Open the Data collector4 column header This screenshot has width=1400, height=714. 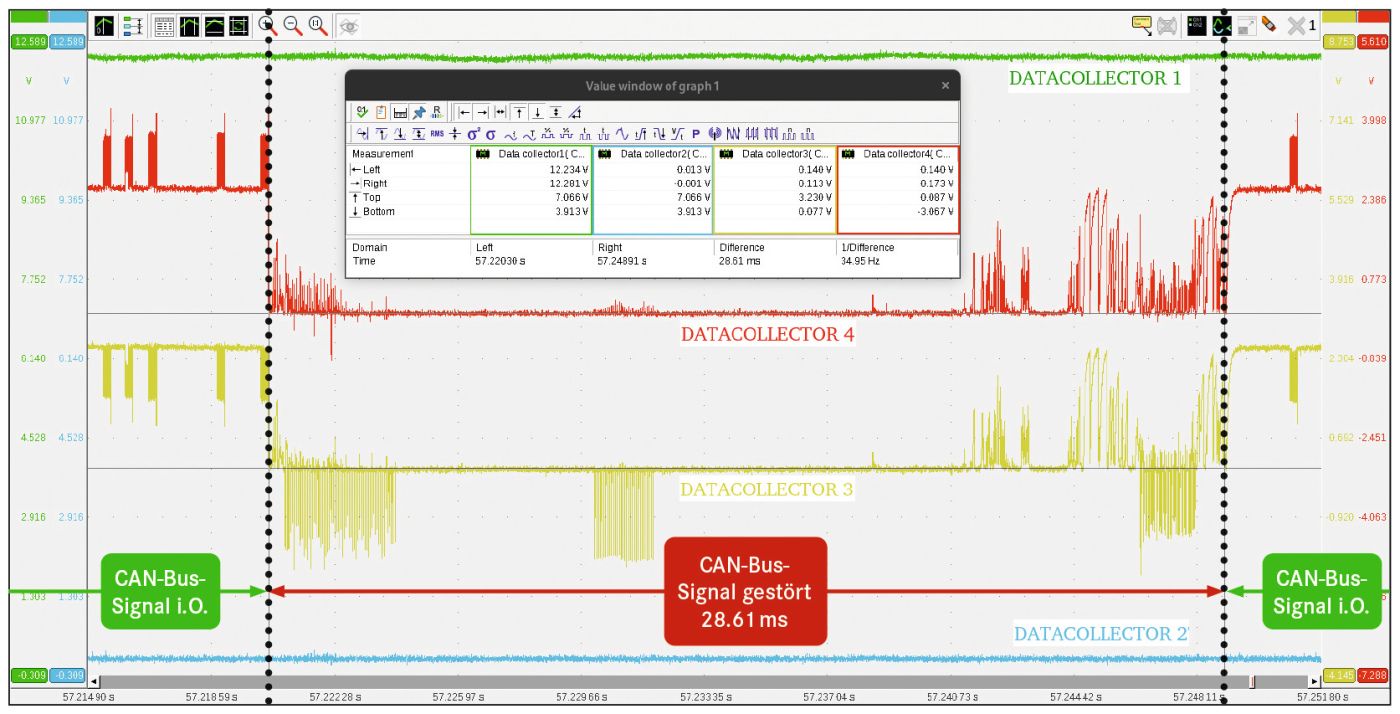click(x=896, y=154)
